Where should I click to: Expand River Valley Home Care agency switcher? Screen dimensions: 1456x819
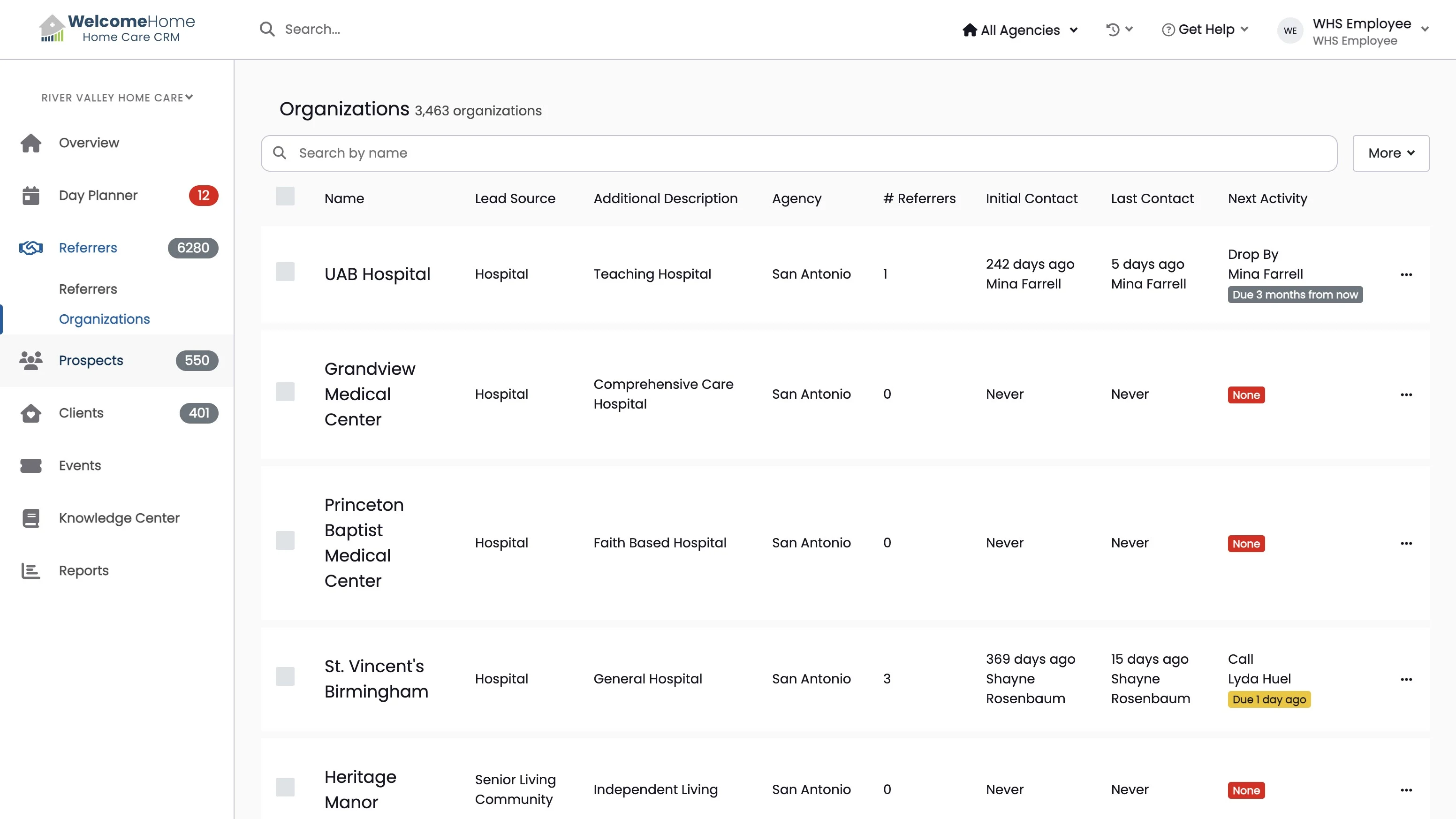coord(117,98)
